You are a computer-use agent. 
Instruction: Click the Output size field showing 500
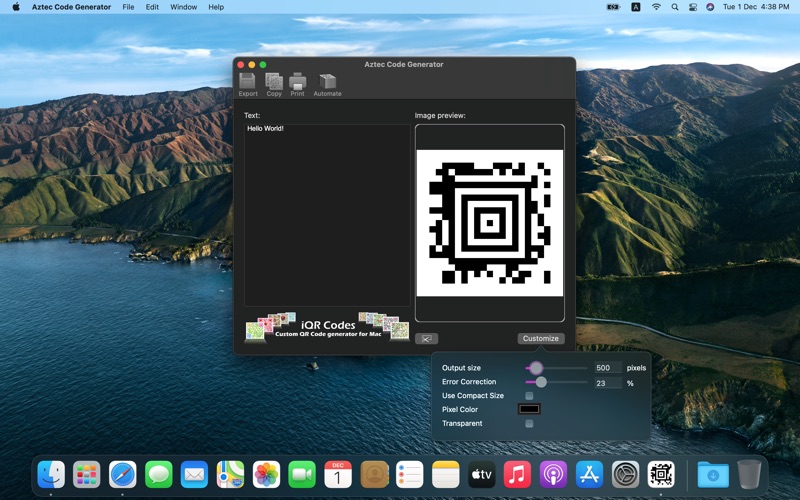tap(608, 368)
